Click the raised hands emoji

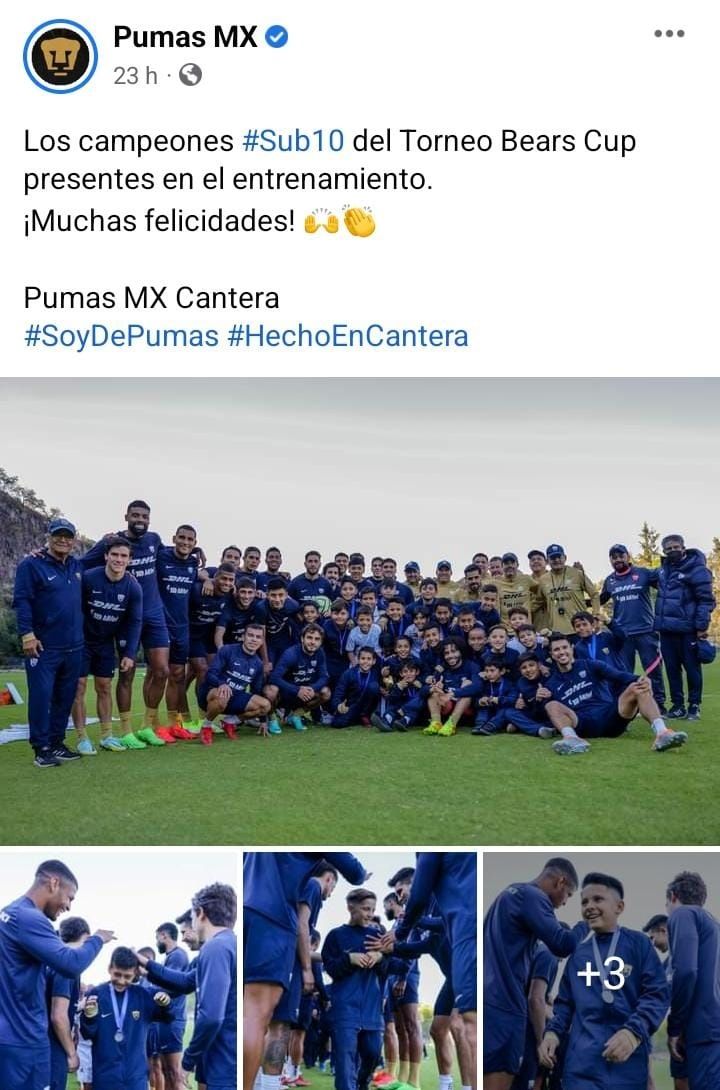(x=321, y=222)
